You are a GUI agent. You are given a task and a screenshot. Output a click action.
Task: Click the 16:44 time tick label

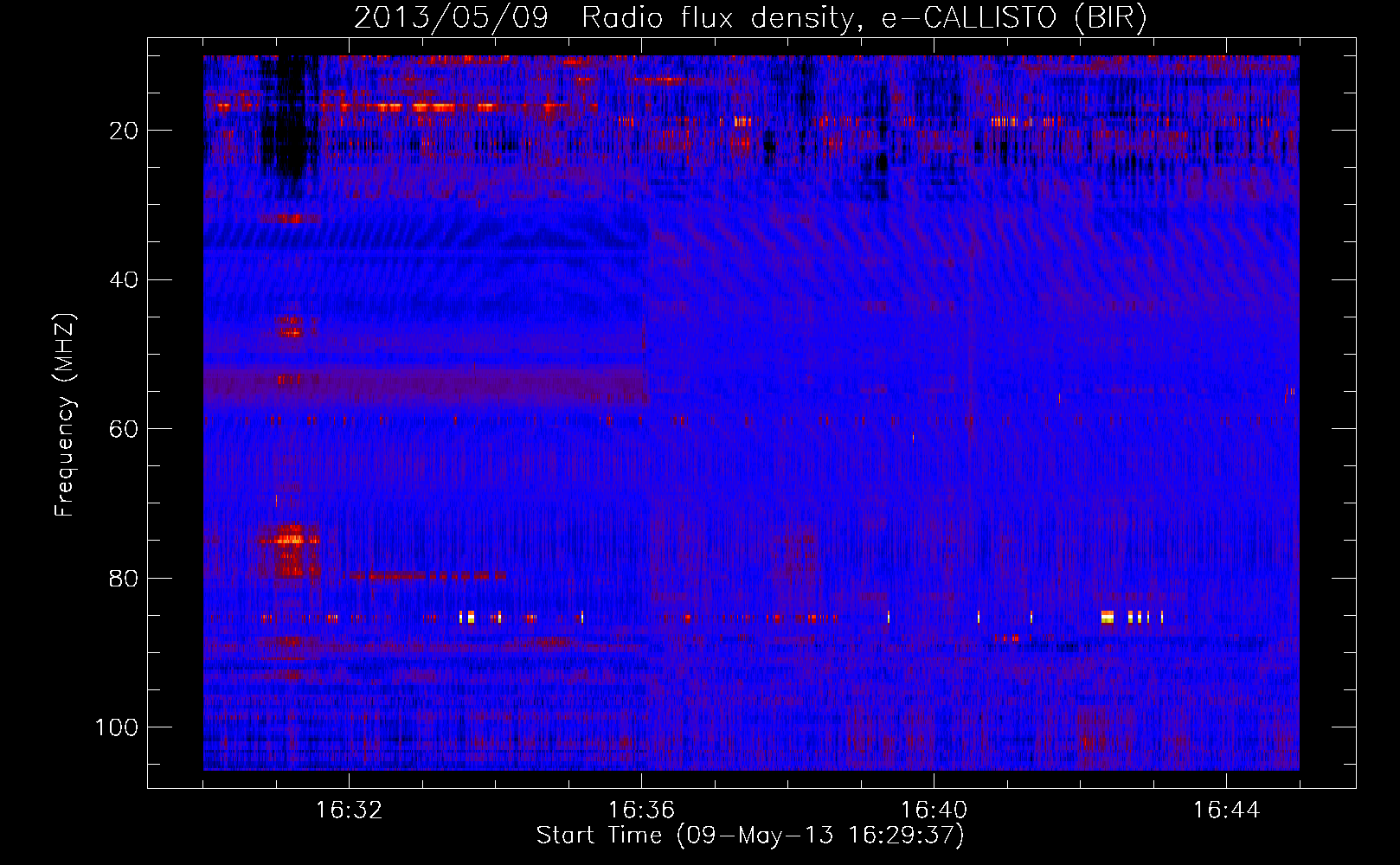point(1226,811)
